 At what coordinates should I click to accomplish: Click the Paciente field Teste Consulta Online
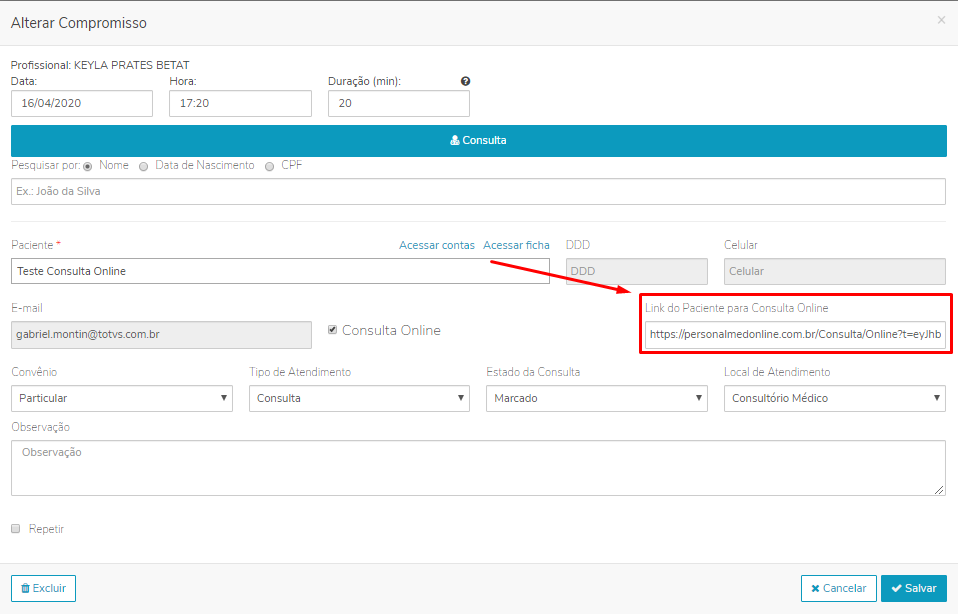tap(280, 271)
